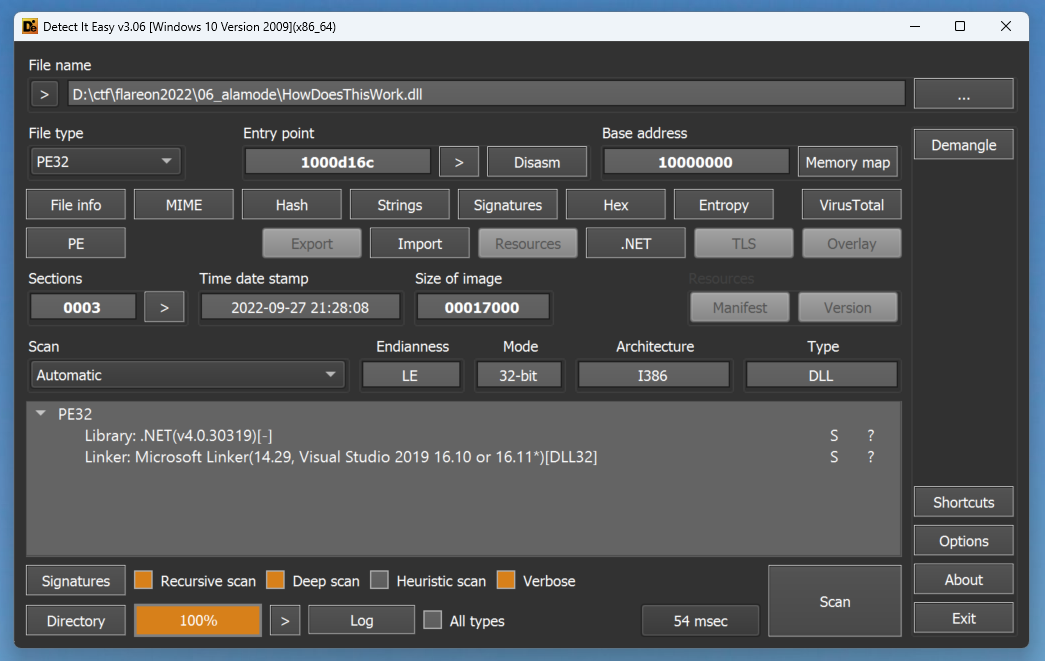Open sections list with arrow button

[x=164, y=307]
